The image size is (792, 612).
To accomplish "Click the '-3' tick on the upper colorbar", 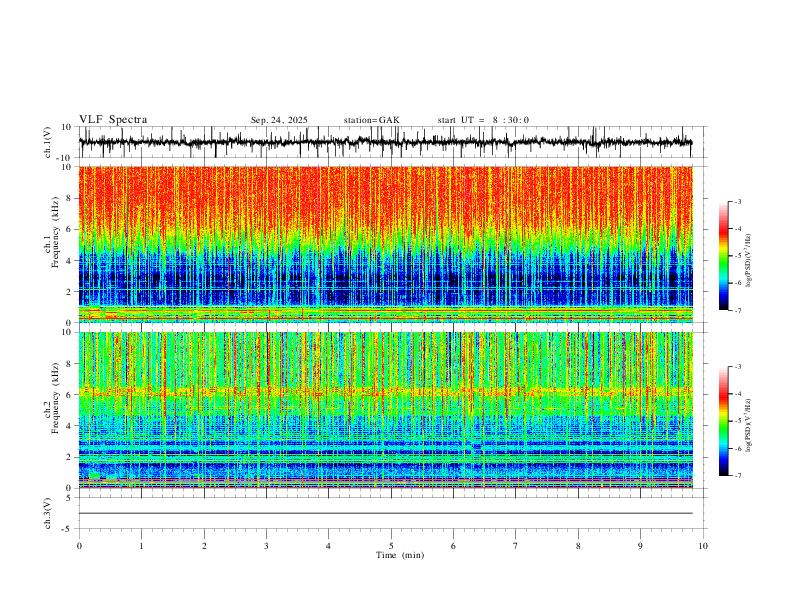I will click(x=738, y=201).
